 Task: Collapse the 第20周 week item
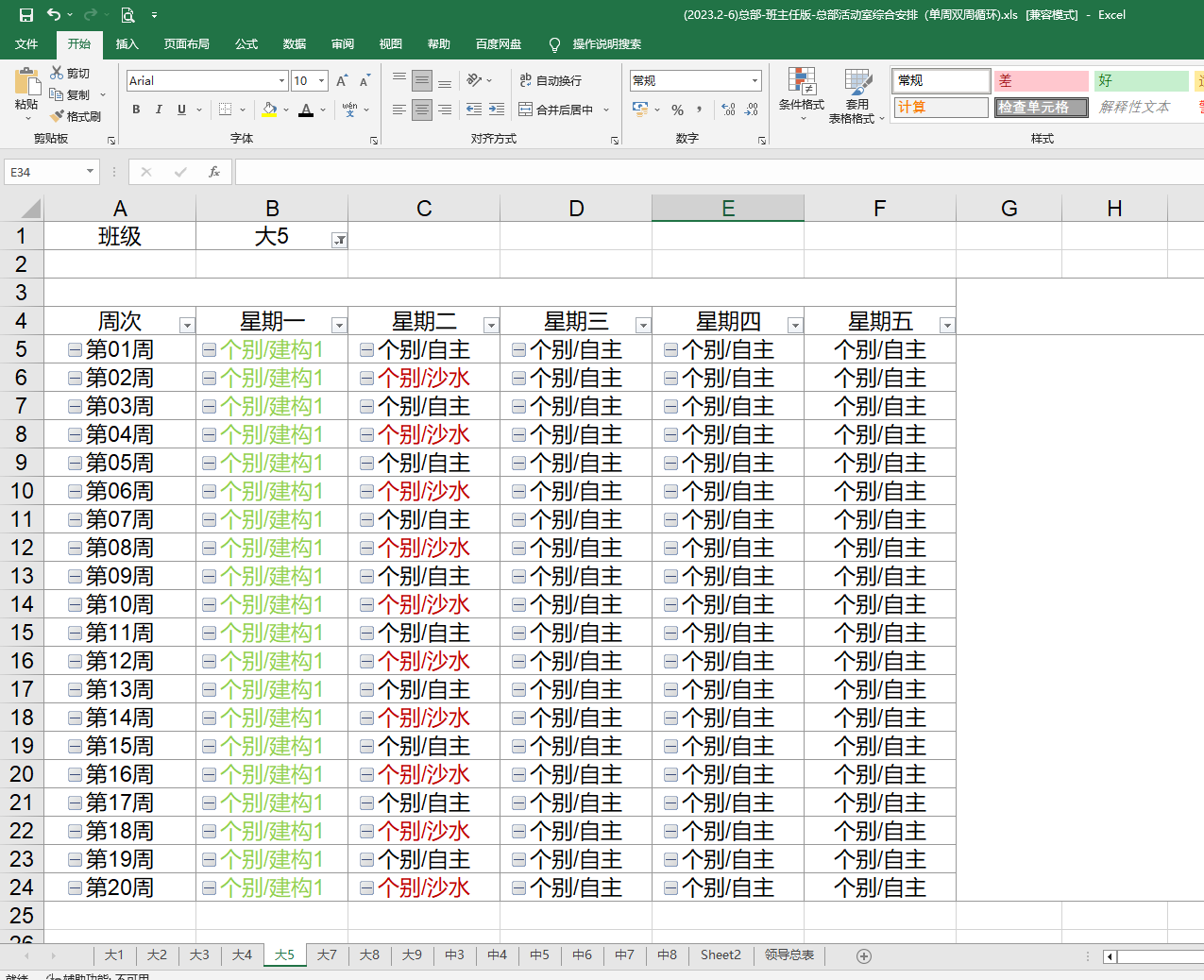(x=75, y=887)
